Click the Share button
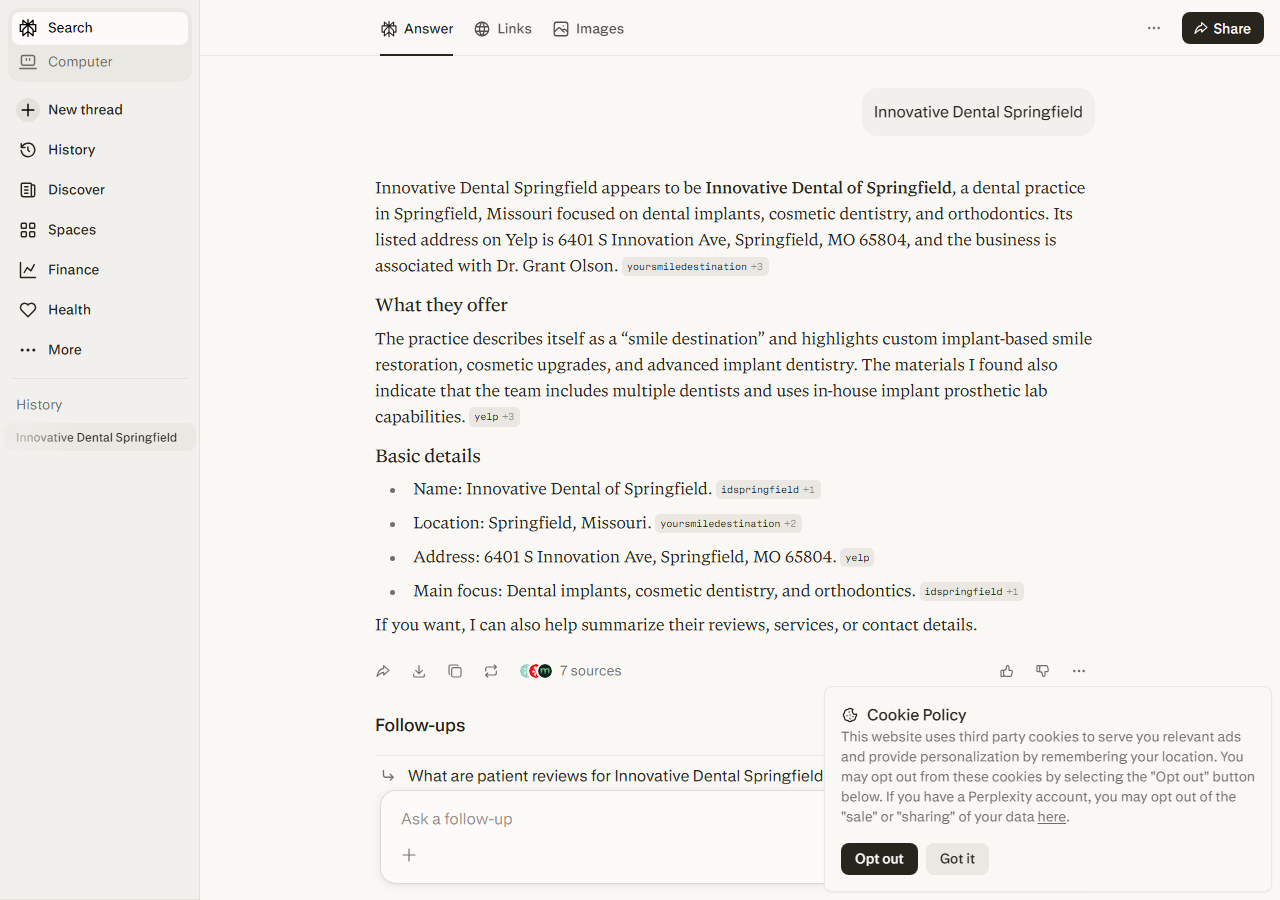This screenshot has height=900, width=1280. [x=1223, y=28]
